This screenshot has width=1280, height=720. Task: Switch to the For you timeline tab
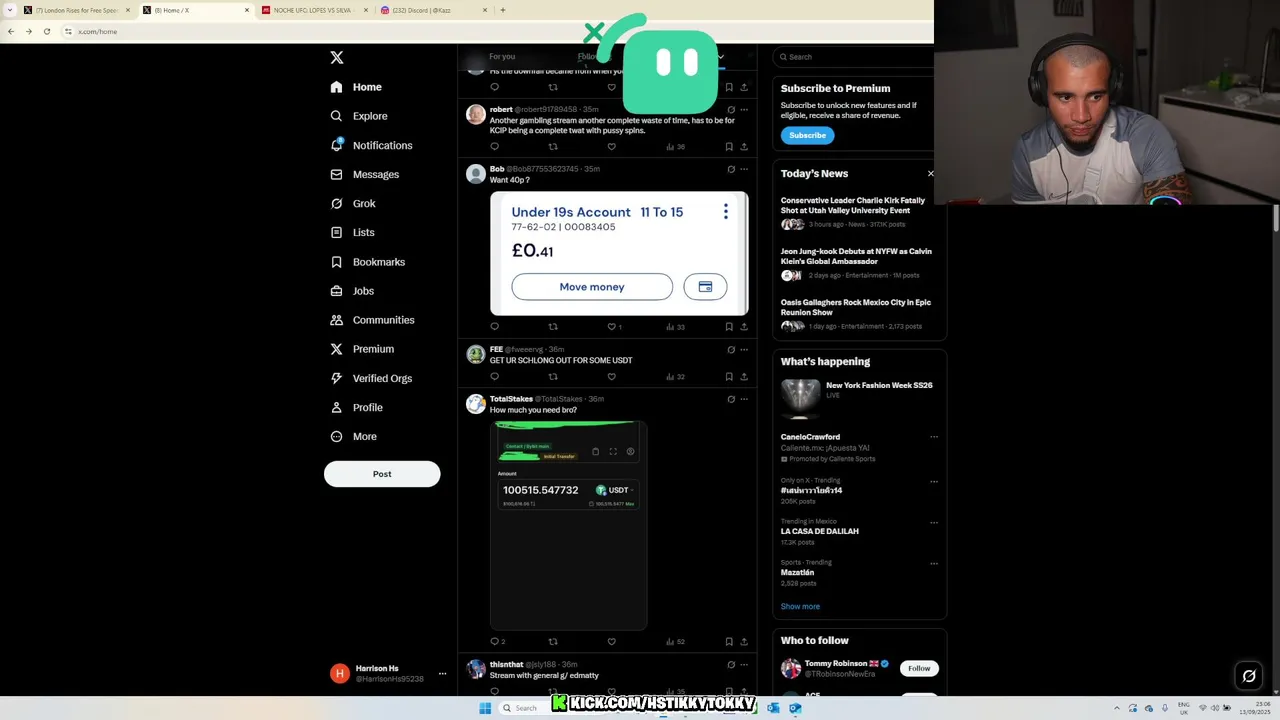(x=502, y=57)
